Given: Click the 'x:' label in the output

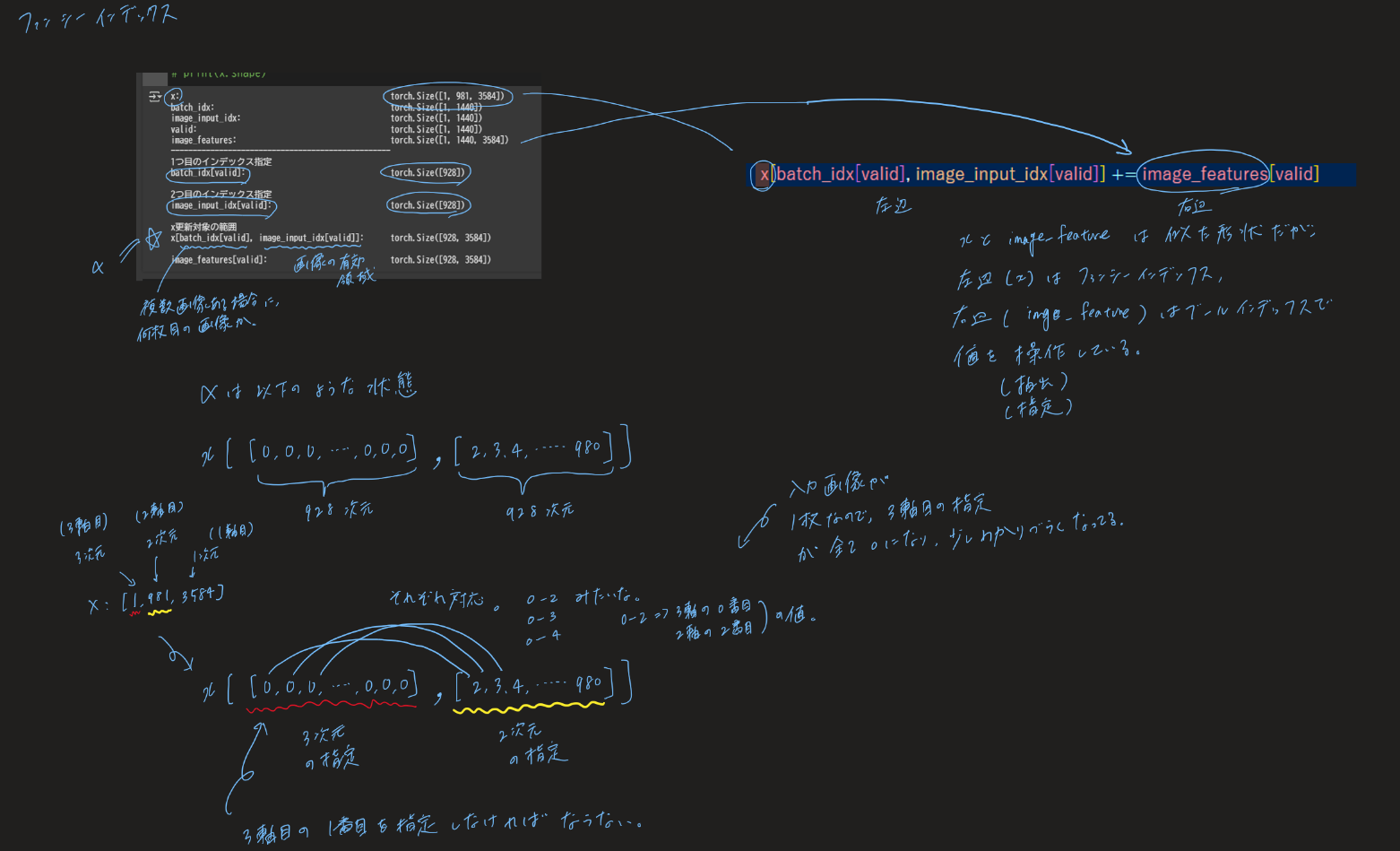Looking at the screenshot, I should pos(175,96).
